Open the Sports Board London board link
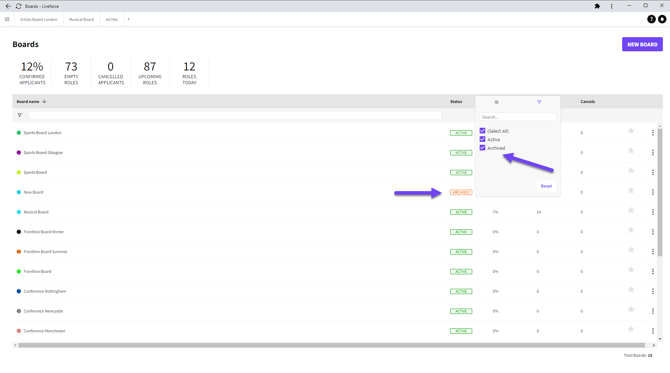Image resolution: width=670 pixels, height=373 pixels. (42, 133)
